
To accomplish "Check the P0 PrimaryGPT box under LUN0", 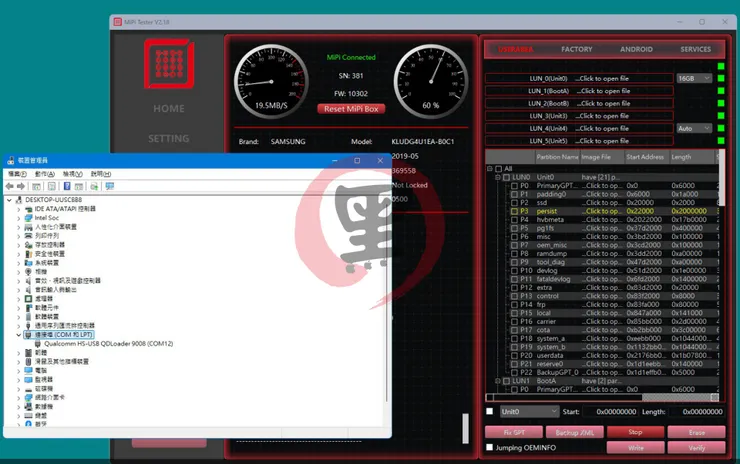I will [x=514, y=186].
